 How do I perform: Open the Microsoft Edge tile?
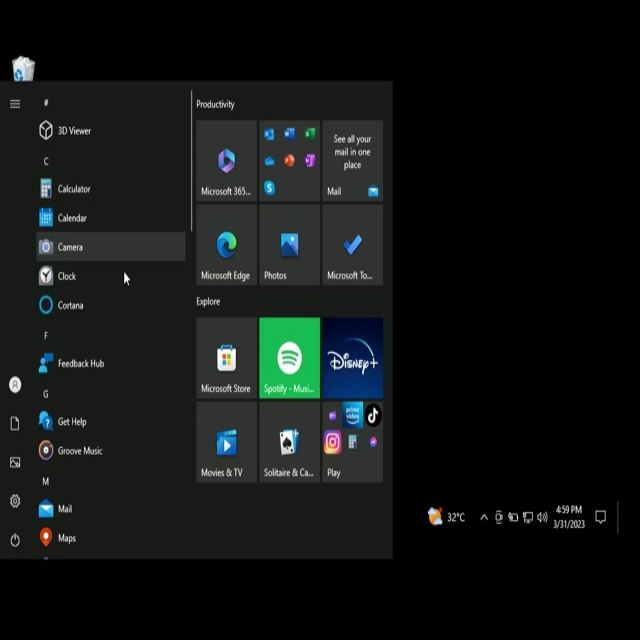227,246
